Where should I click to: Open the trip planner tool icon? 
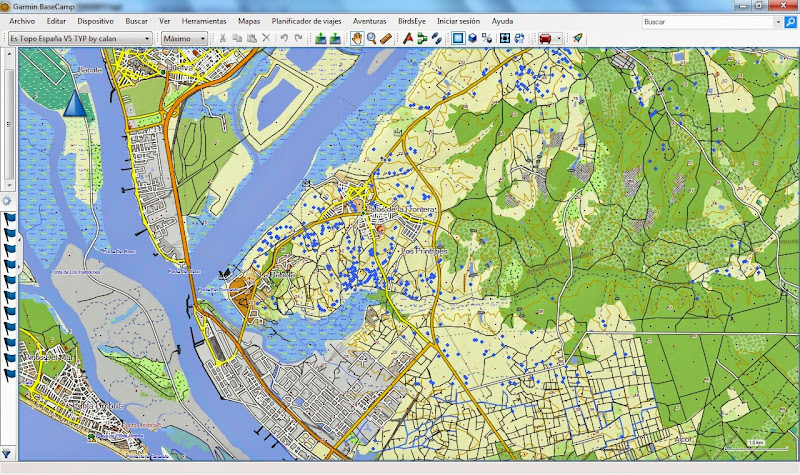[422, 38]
